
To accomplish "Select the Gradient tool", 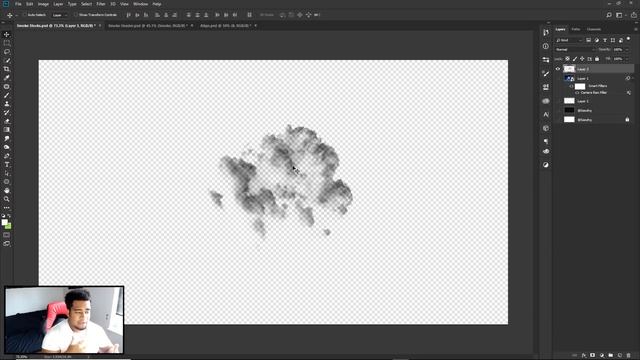I will pos(7,130).
